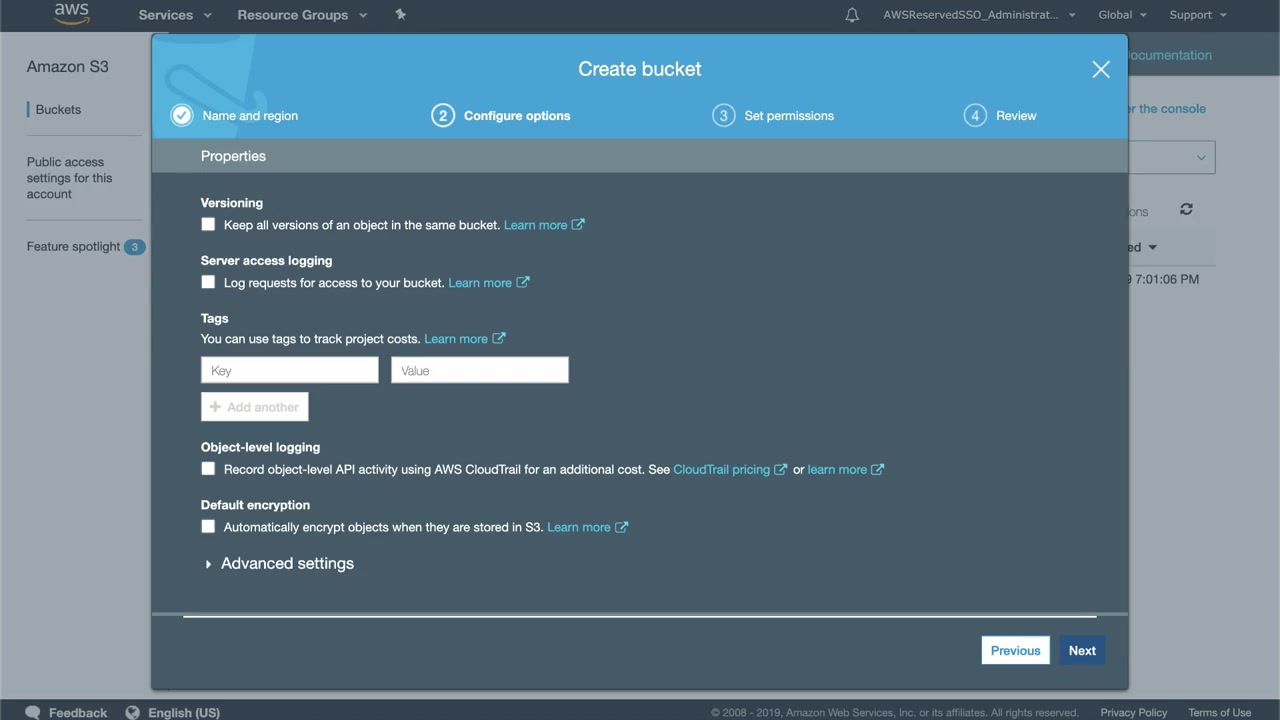Click external link icon beside CloudTrail pricing
Image resolution: width=1280 pixels, height=720 pixels.
781,469
